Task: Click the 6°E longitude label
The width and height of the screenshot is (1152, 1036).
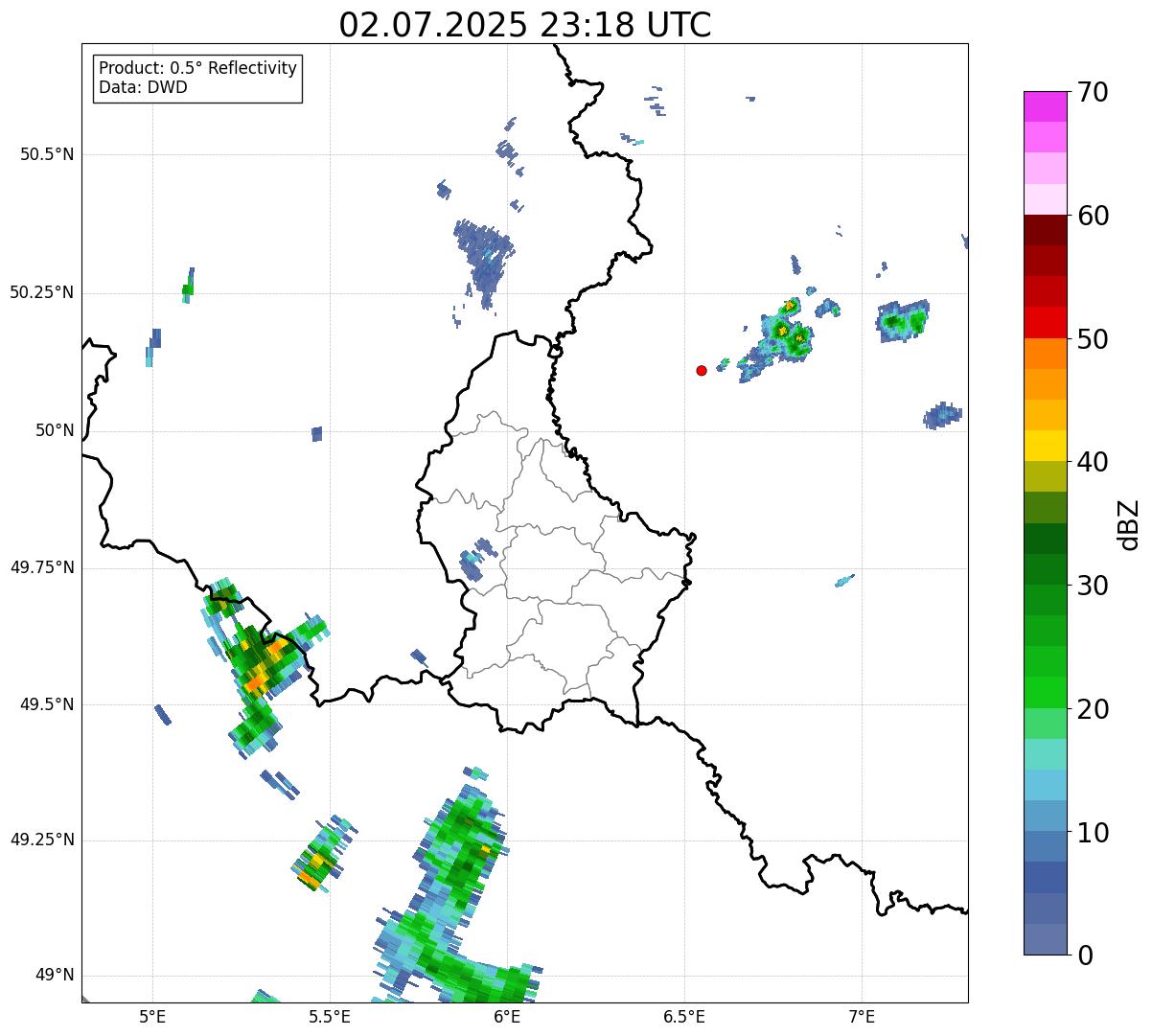Action: pos(507,1016)
